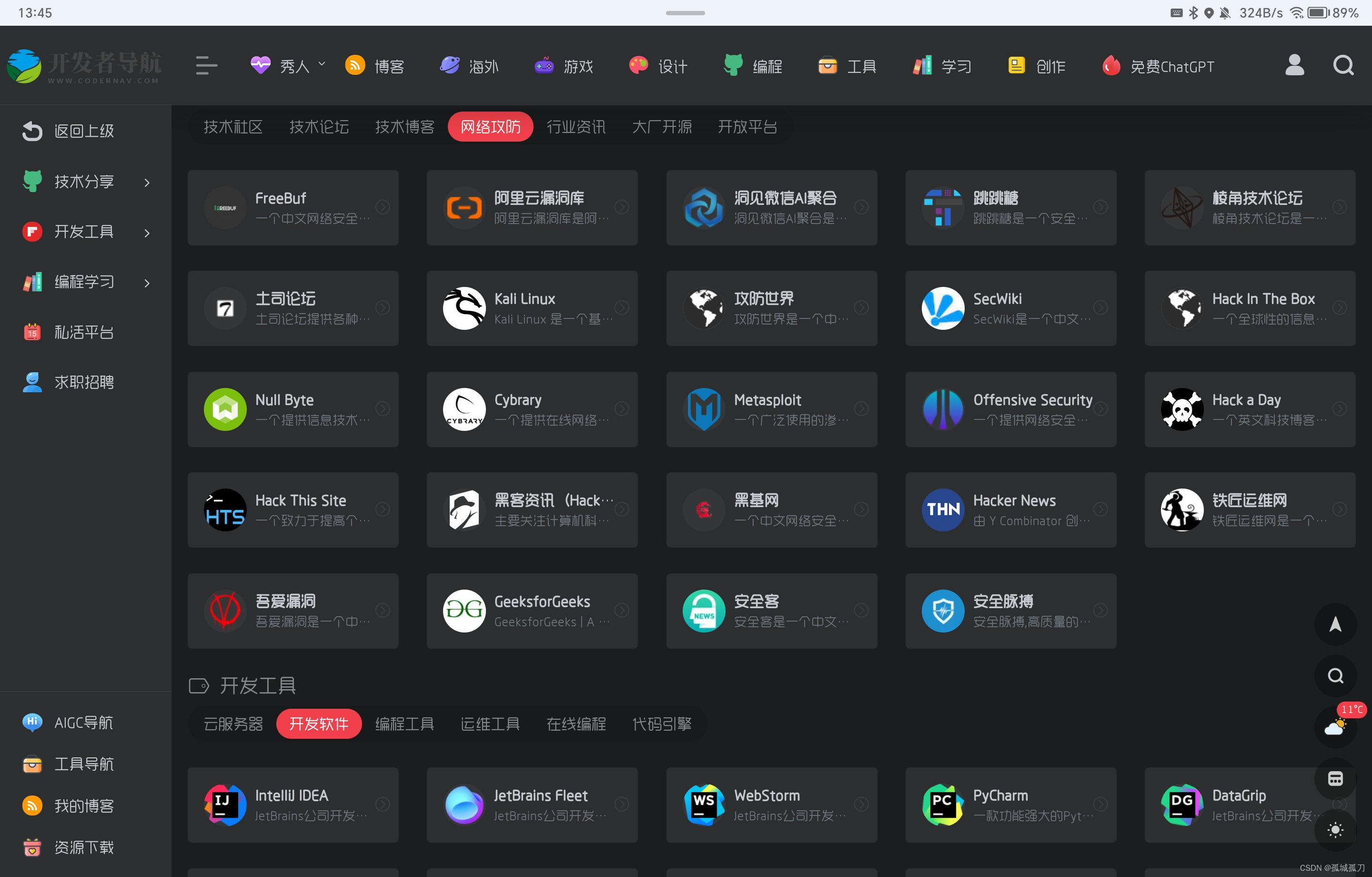Click the IntelliJ IDEA IJ icon
Image resolution: width=1372 pixels, height=877 pixels.
[225, 805]
